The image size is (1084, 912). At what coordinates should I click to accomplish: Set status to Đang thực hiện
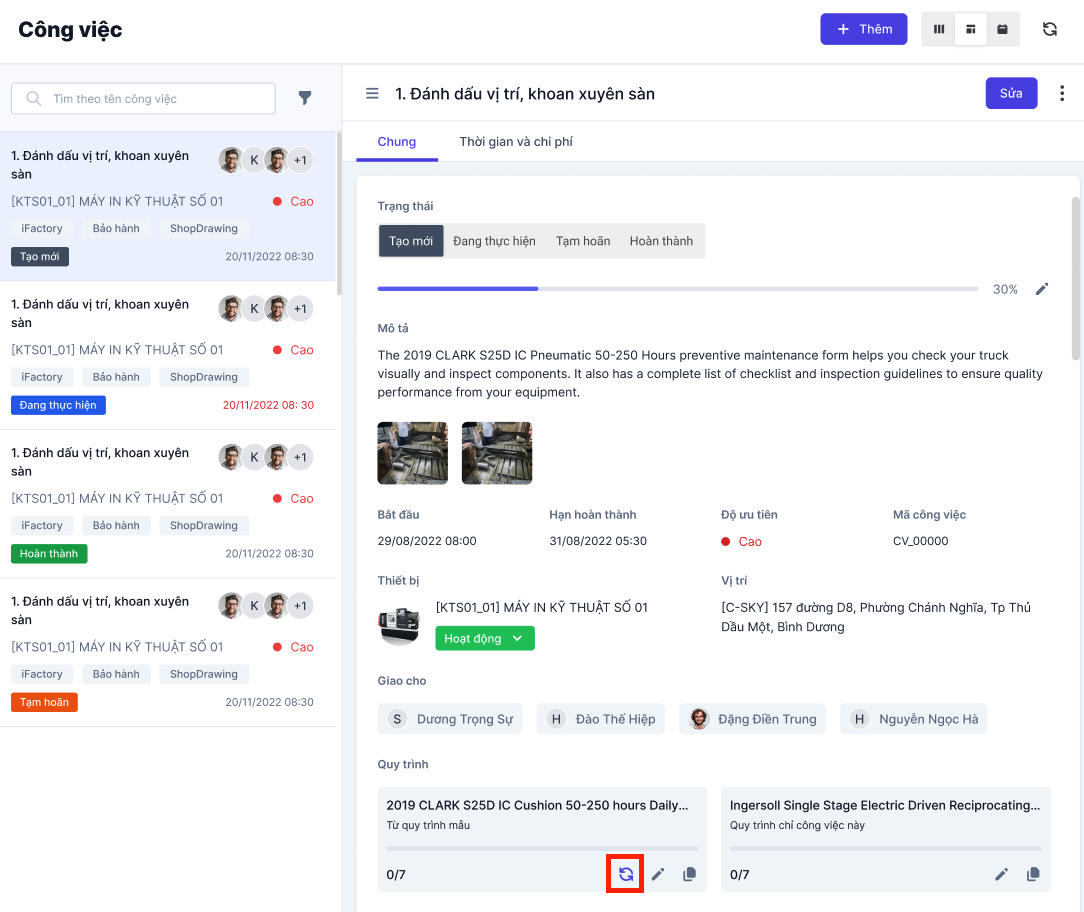coord(494,241)
